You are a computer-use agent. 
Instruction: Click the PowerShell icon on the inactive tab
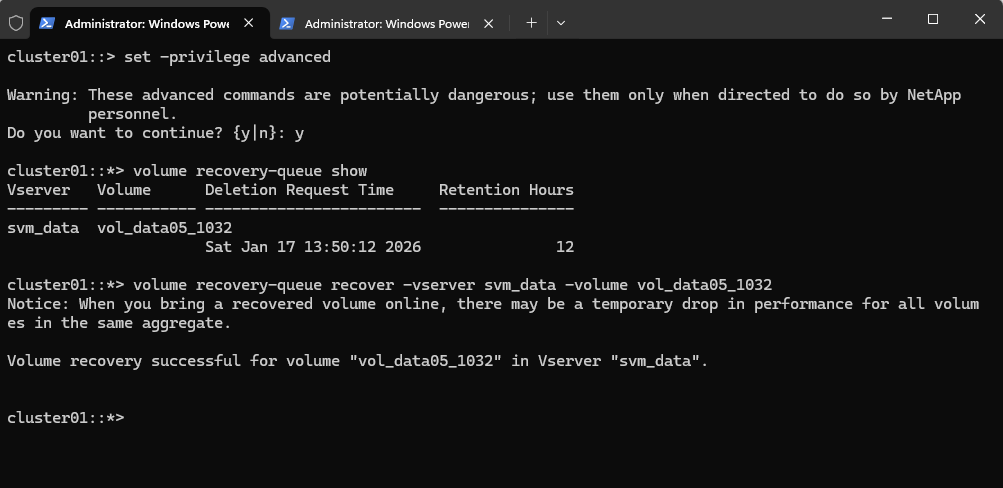coord(287,23)
